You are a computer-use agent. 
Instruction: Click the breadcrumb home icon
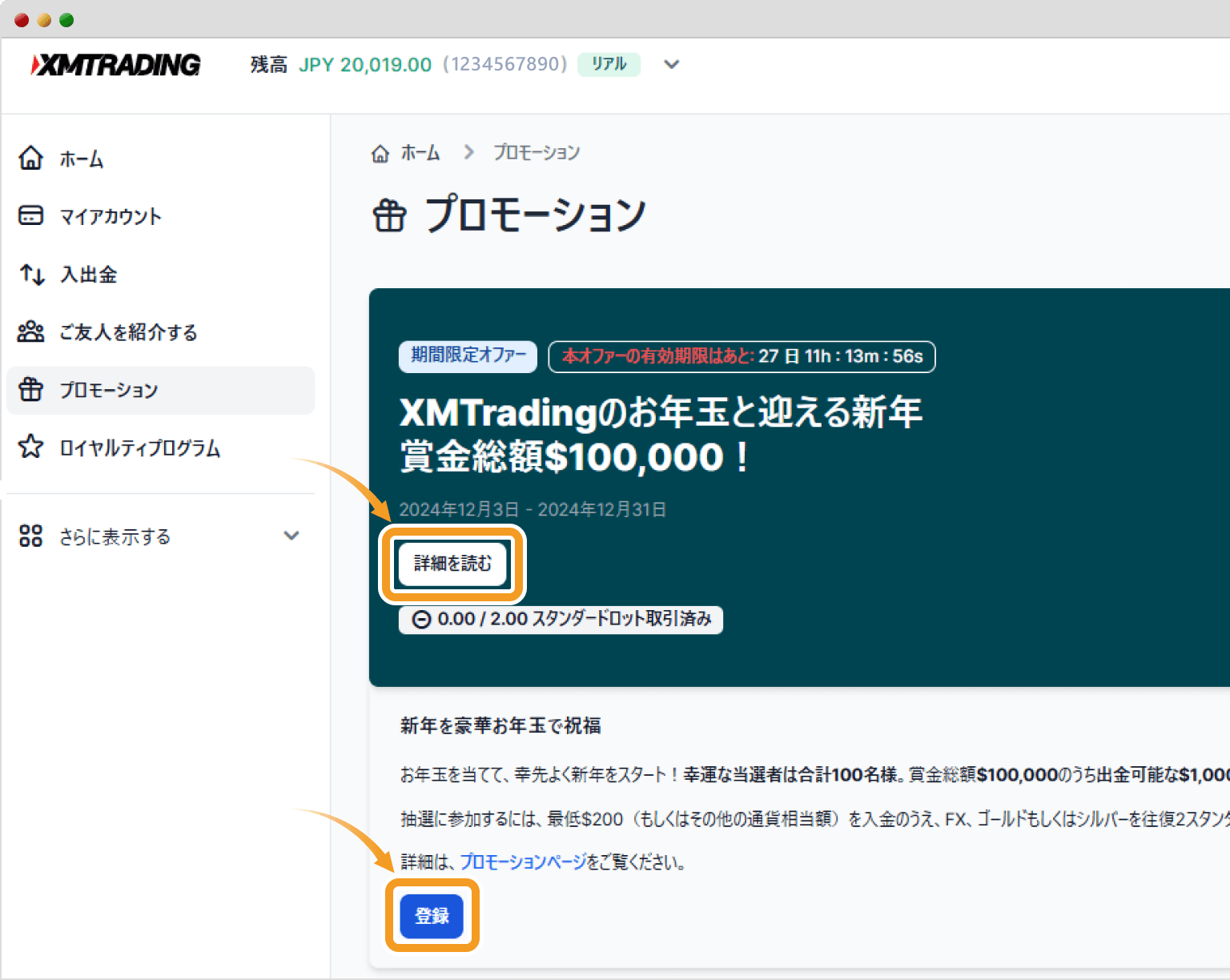click(380, 153)
